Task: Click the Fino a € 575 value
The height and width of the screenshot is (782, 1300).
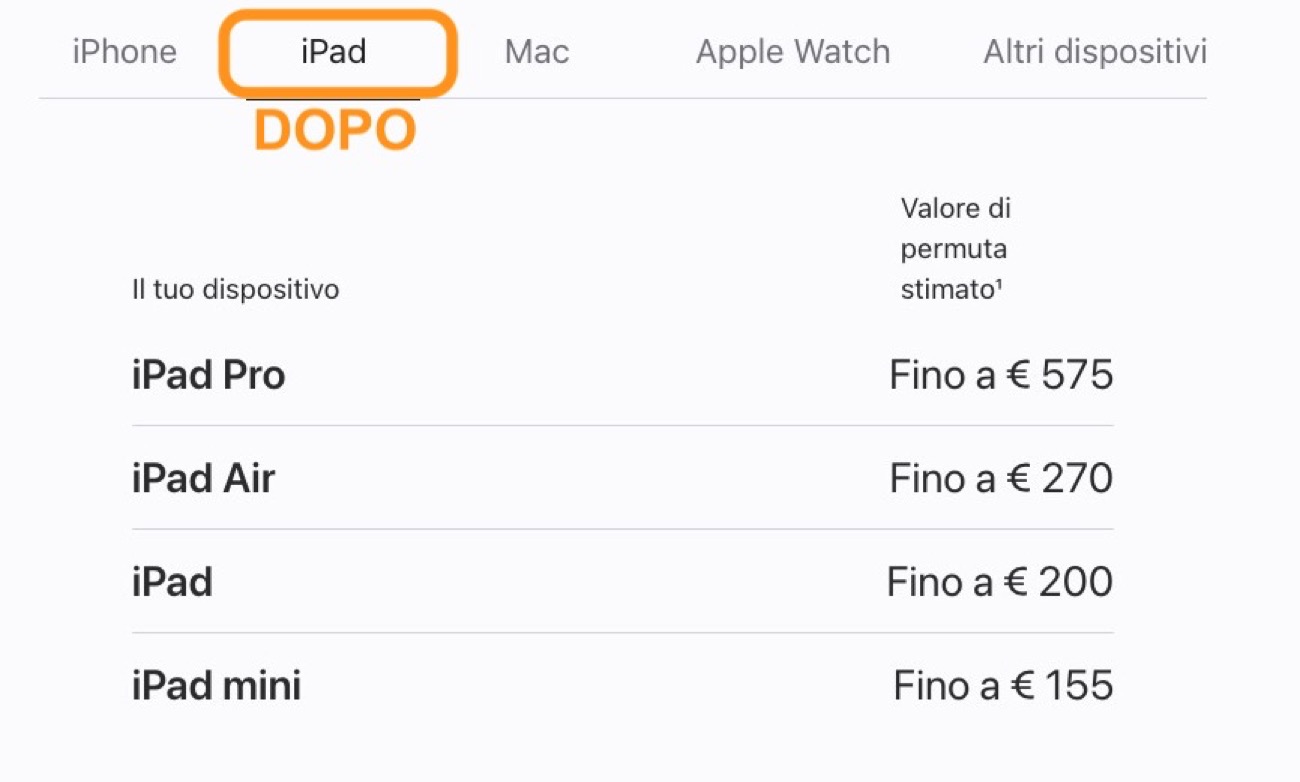Action: click(1001, 376)
